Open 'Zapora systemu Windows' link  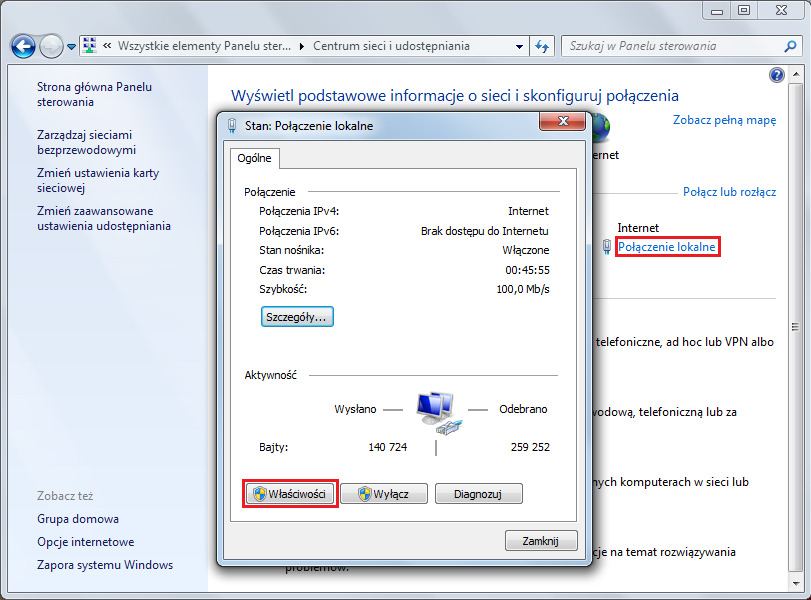[104, 565]
